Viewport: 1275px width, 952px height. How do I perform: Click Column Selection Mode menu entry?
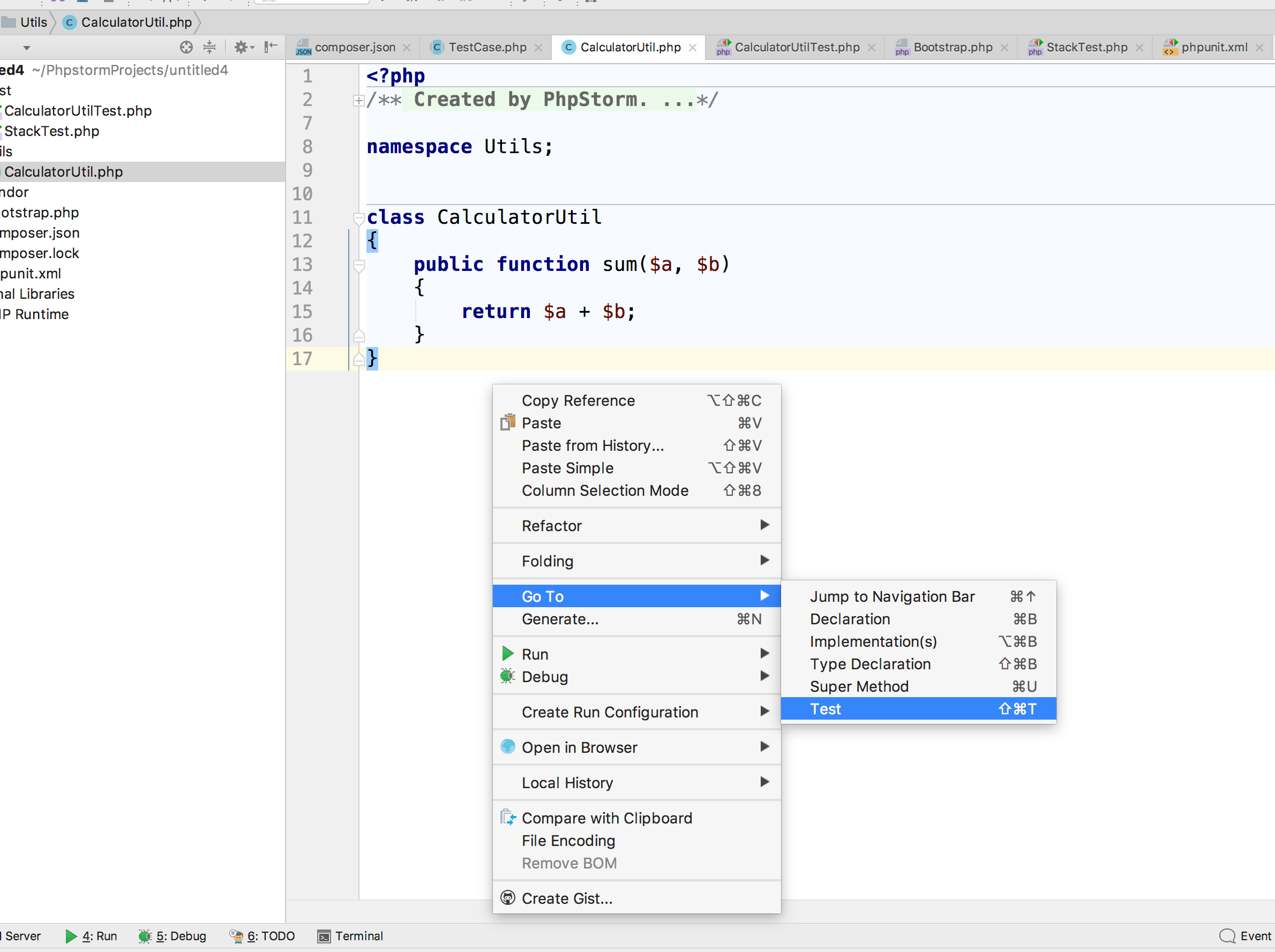636,490
